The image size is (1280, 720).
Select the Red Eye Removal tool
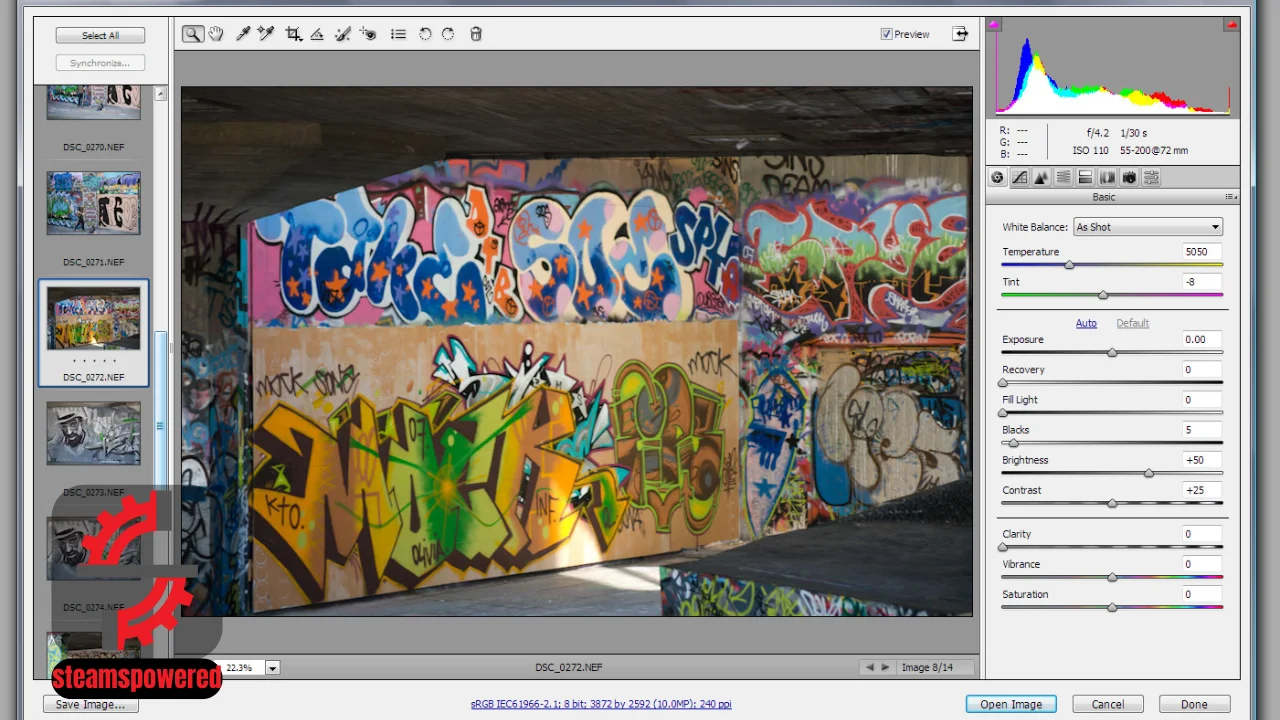(x=368, y=34)
